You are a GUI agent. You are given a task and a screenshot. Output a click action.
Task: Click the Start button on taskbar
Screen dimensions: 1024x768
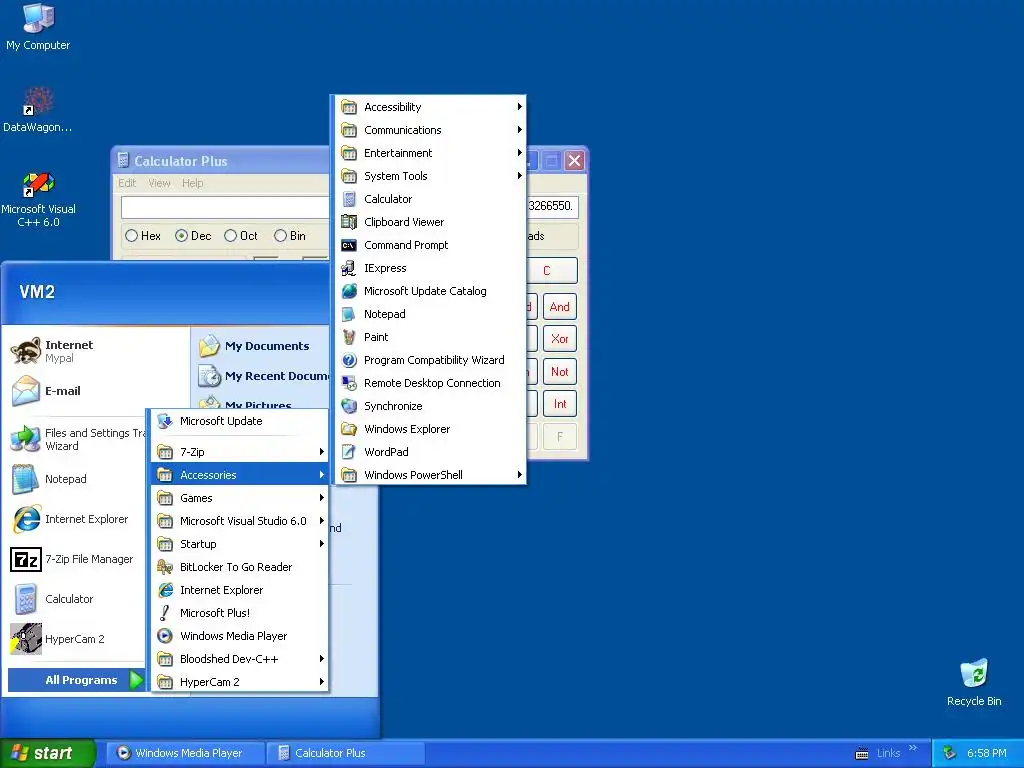(48, 753)
